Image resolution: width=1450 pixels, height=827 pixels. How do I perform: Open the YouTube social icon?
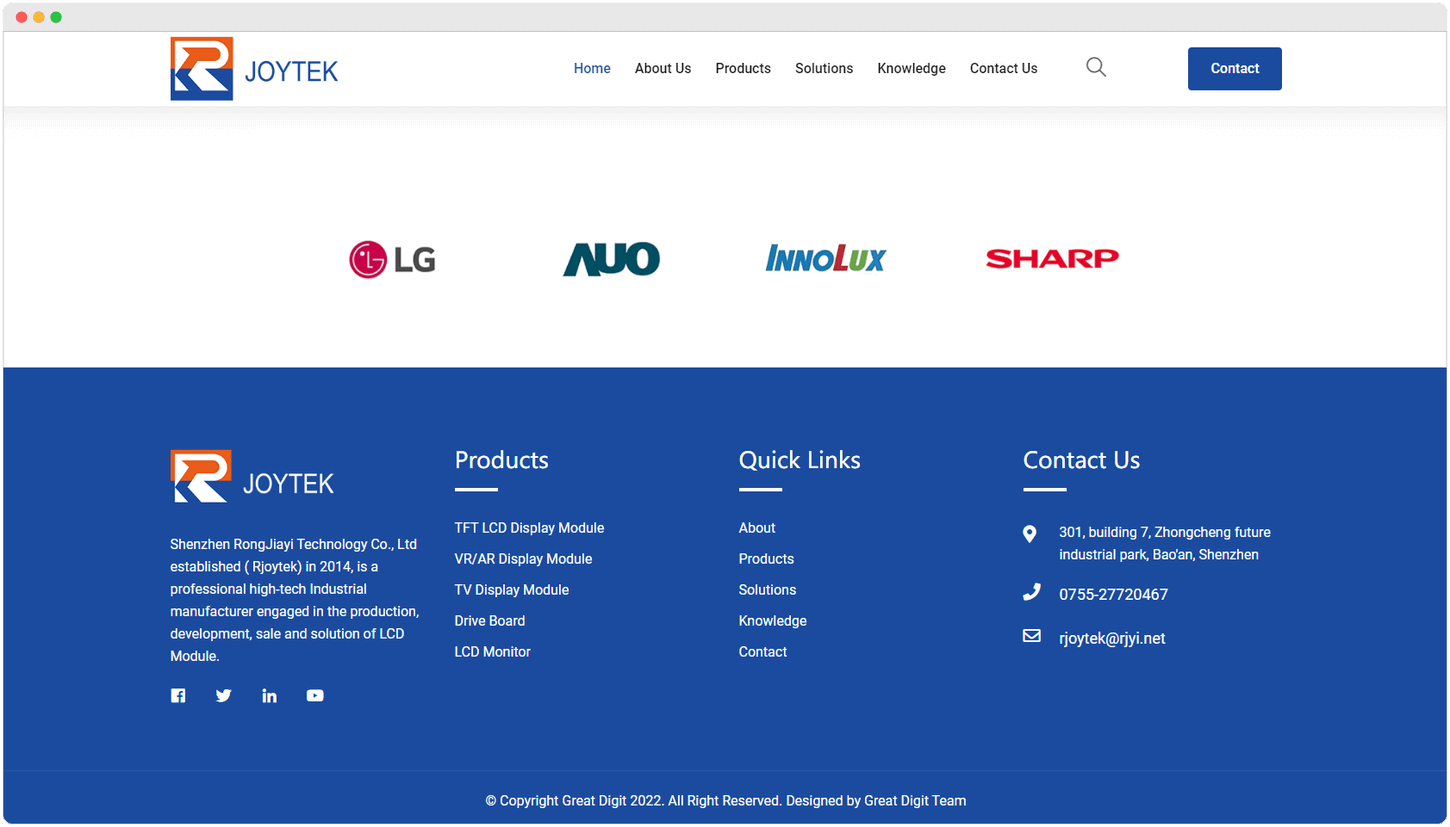(x=315, y=696)
